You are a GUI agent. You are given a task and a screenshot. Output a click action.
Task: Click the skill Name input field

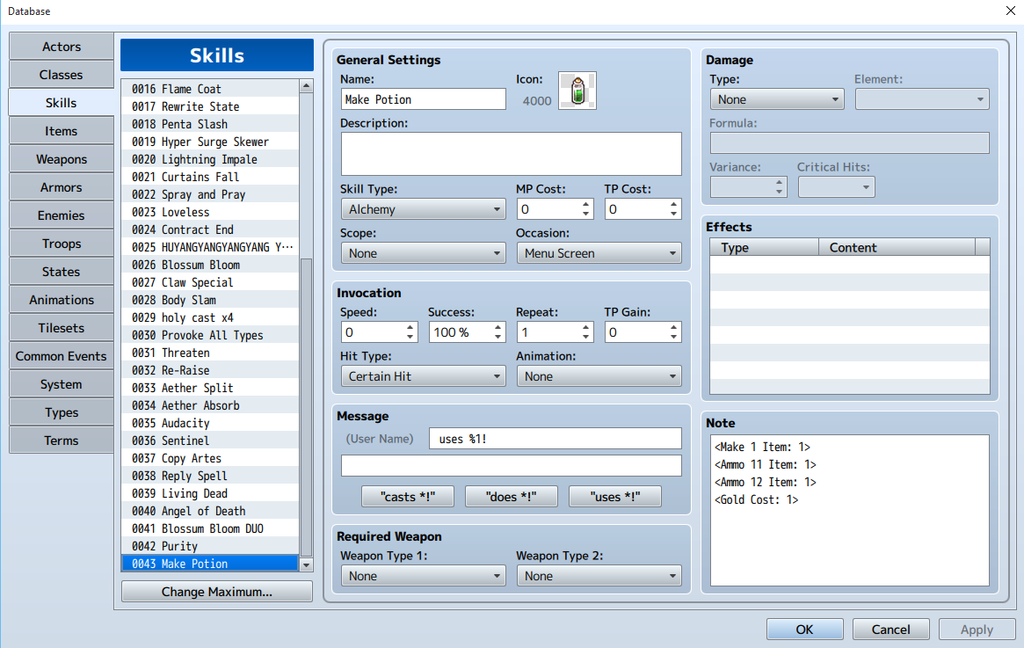(x=422, y=99)
